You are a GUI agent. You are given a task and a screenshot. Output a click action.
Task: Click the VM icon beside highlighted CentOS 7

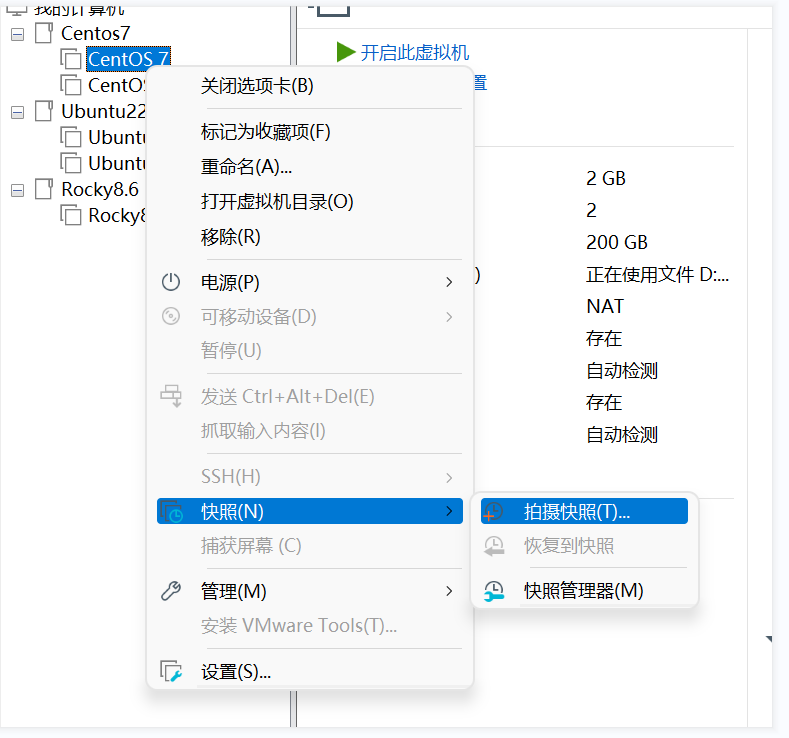[x=71, y=59]
